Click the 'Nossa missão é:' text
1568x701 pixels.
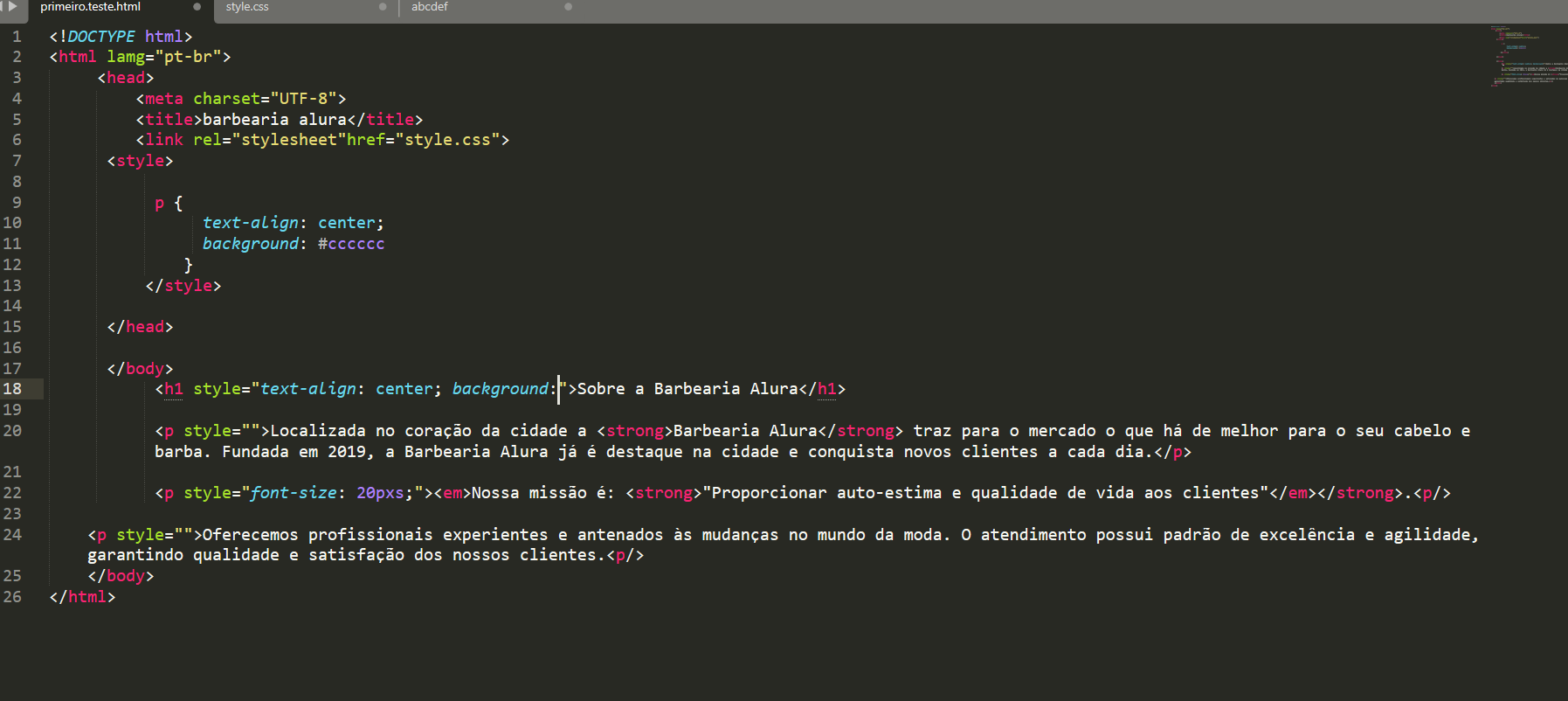tap(543, 493)
